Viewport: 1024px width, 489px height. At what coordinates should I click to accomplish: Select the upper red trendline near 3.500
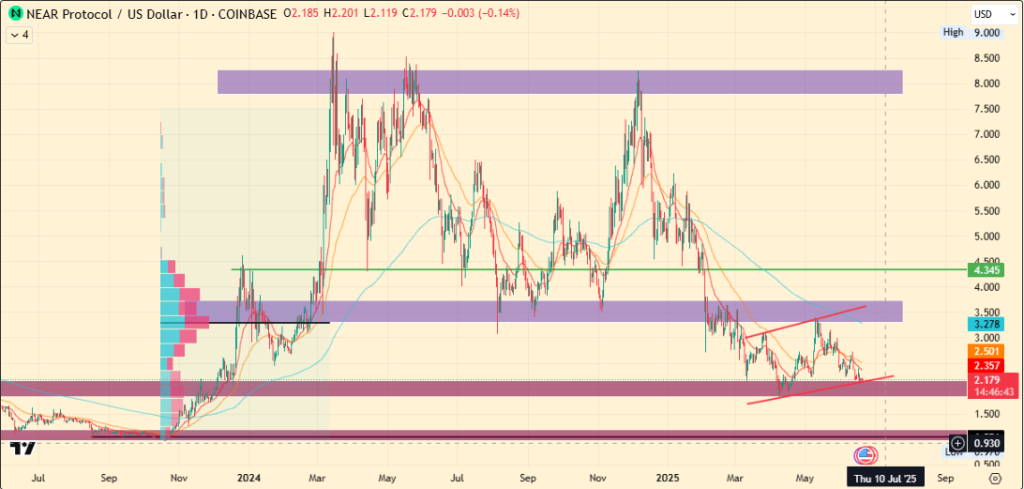click(x=806, y=321)
